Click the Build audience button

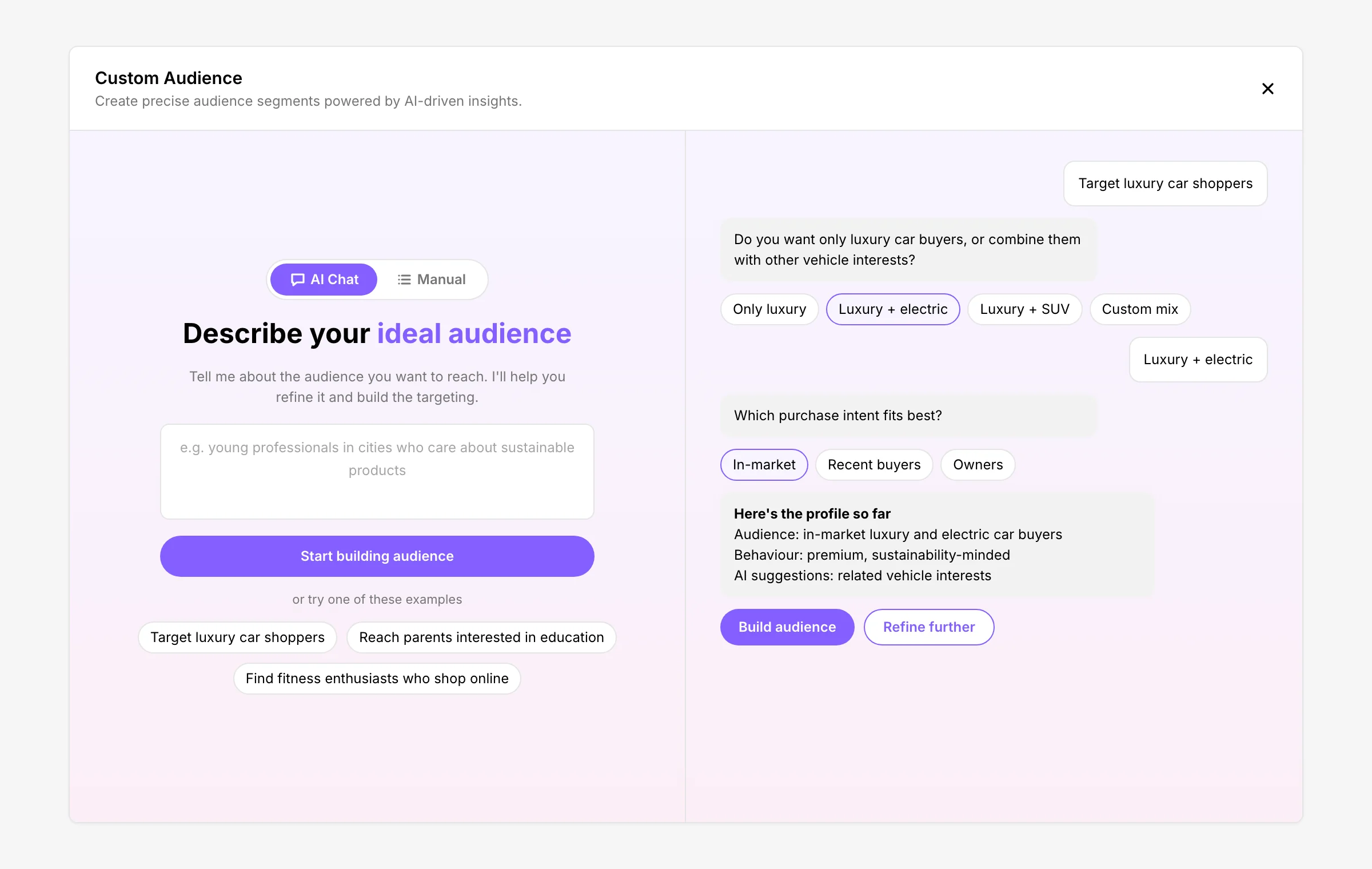(787, 627)
